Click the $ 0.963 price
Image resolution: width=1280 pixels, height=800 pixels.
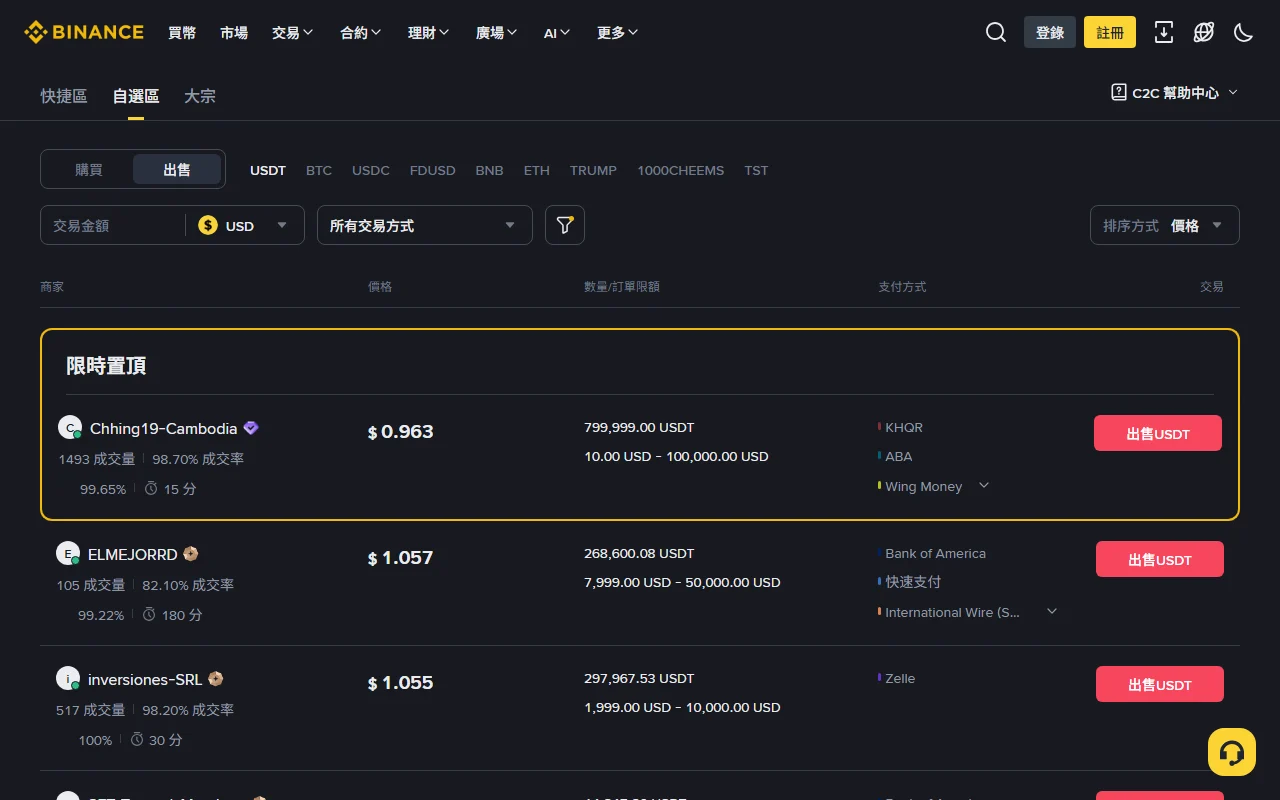click(x=401, y=432)
